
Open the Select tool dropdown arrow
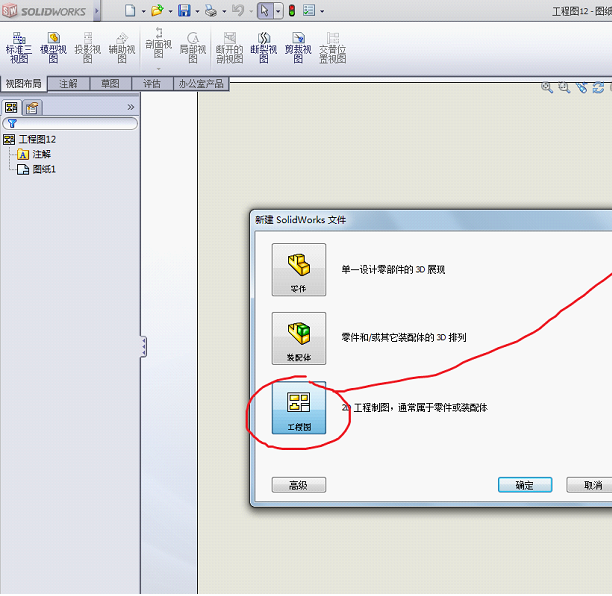pyautogui.click(x=278, y=11)
